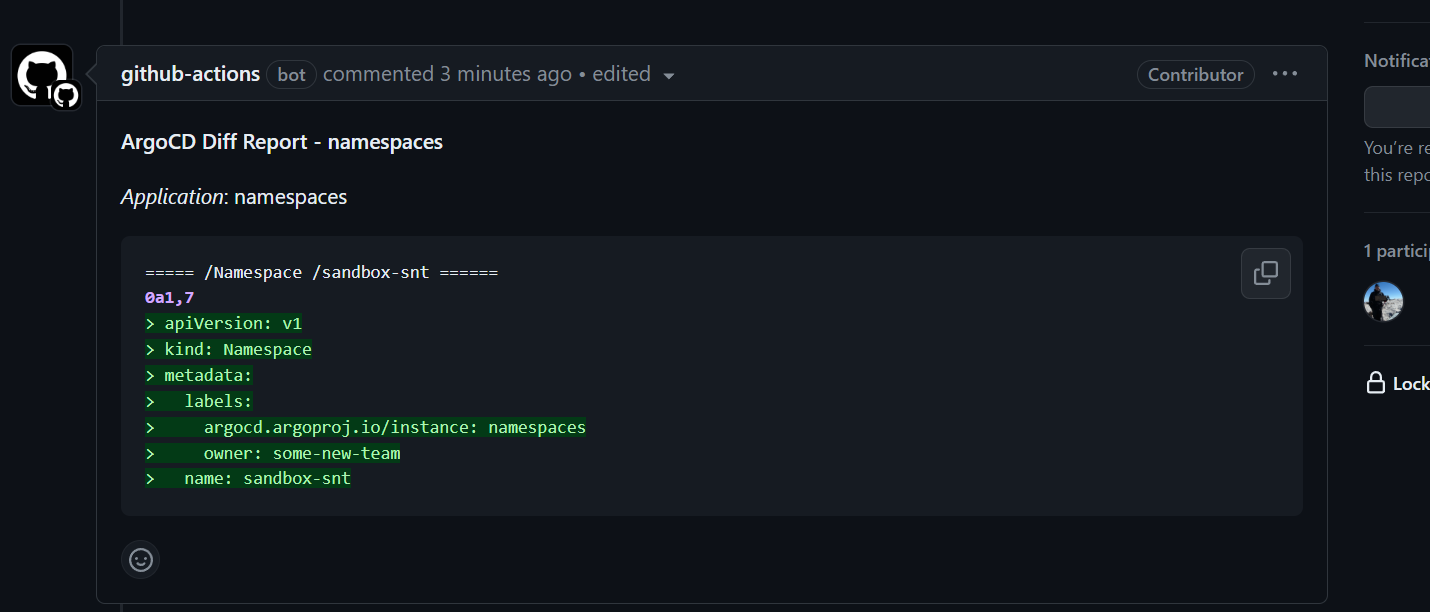
Task: Click the participant's profile avatar
Action: tap(1384, 301)
